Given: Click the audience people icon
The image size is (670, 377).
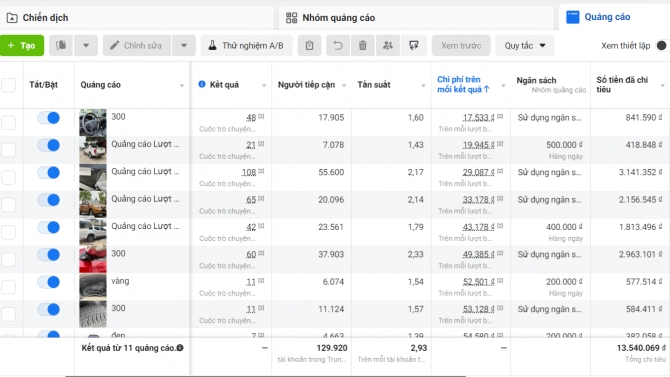Looking at the screenshot, I should pyautogui.click(x=388, y=45).
